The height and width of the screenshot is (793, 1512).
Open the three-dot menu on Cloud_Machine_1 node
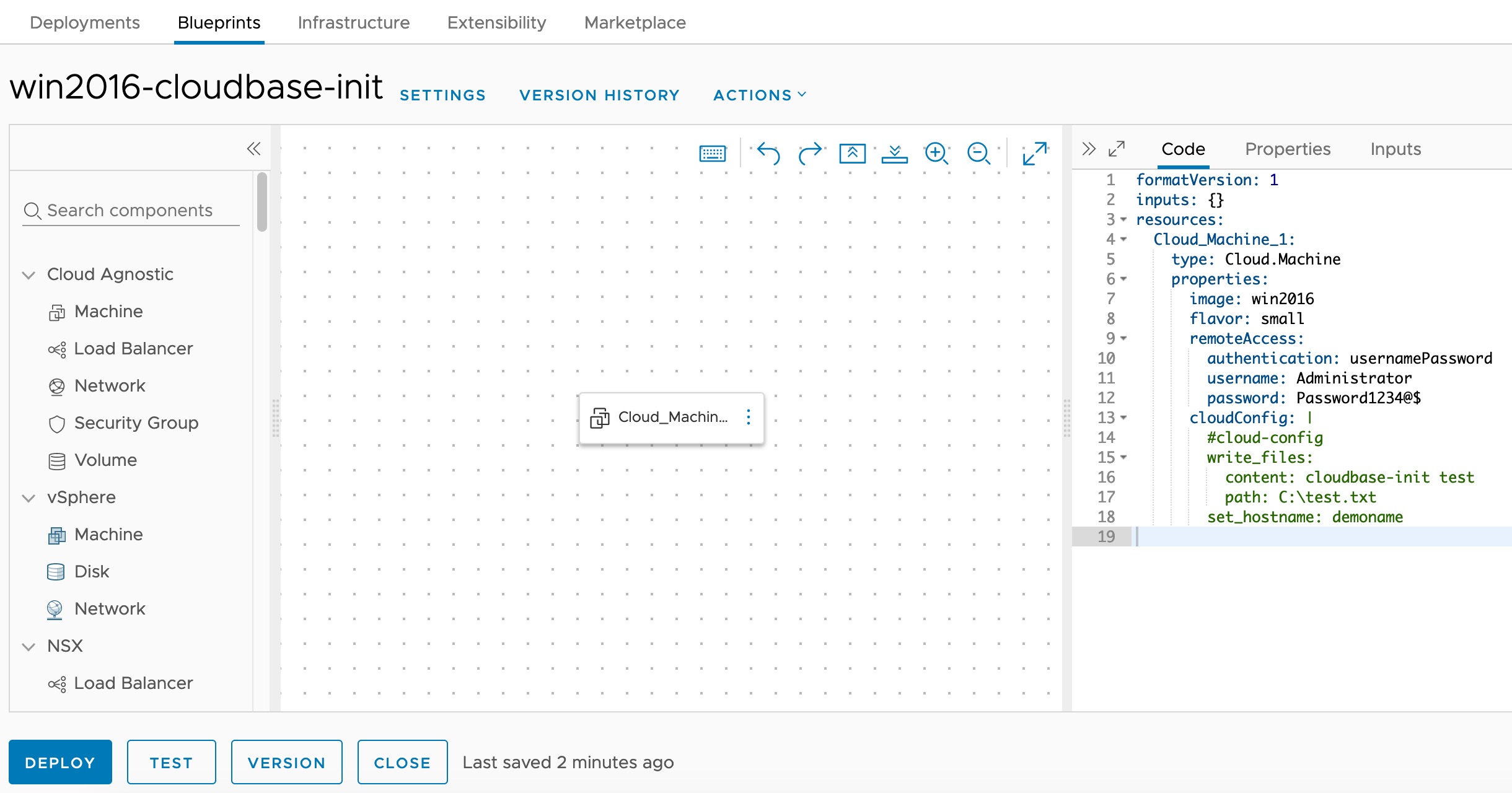[749, 418]
